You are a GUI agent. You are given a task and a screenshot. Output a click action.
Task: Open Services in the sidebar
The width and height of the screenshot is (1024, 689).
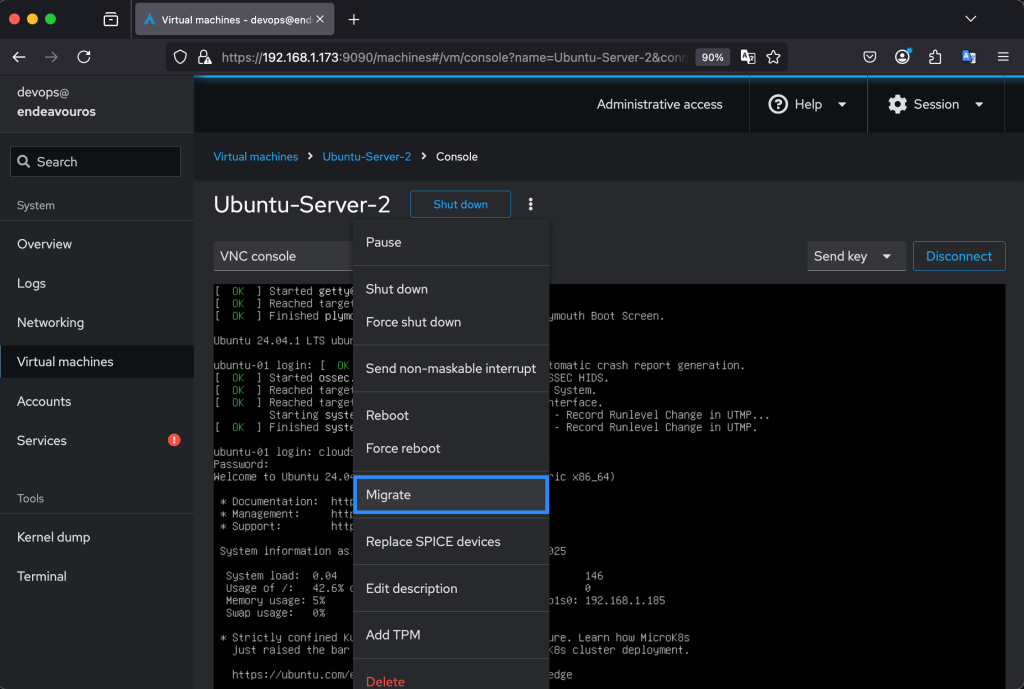97,440
